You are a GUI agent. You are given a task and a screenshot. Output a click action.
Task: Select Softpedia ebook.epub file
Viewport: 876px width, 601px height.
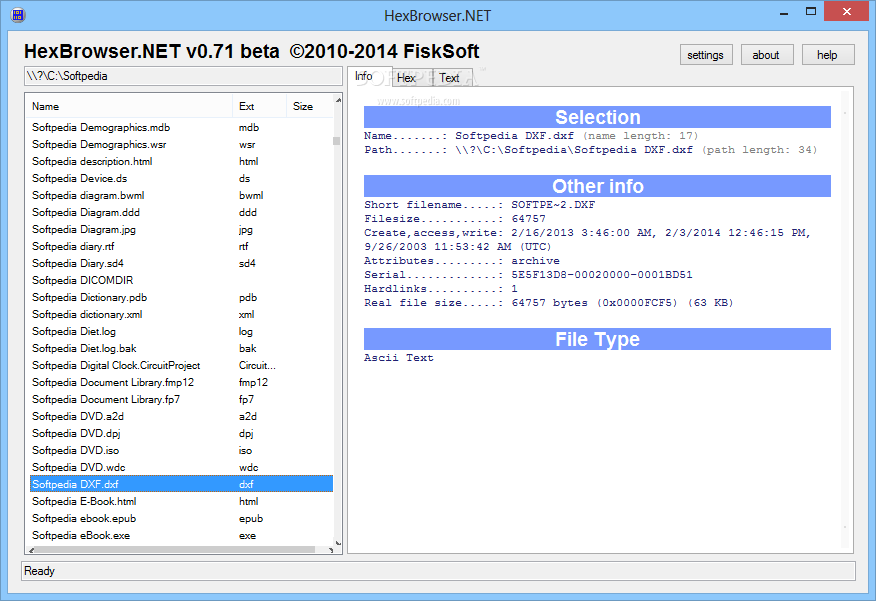coord(181,518)
